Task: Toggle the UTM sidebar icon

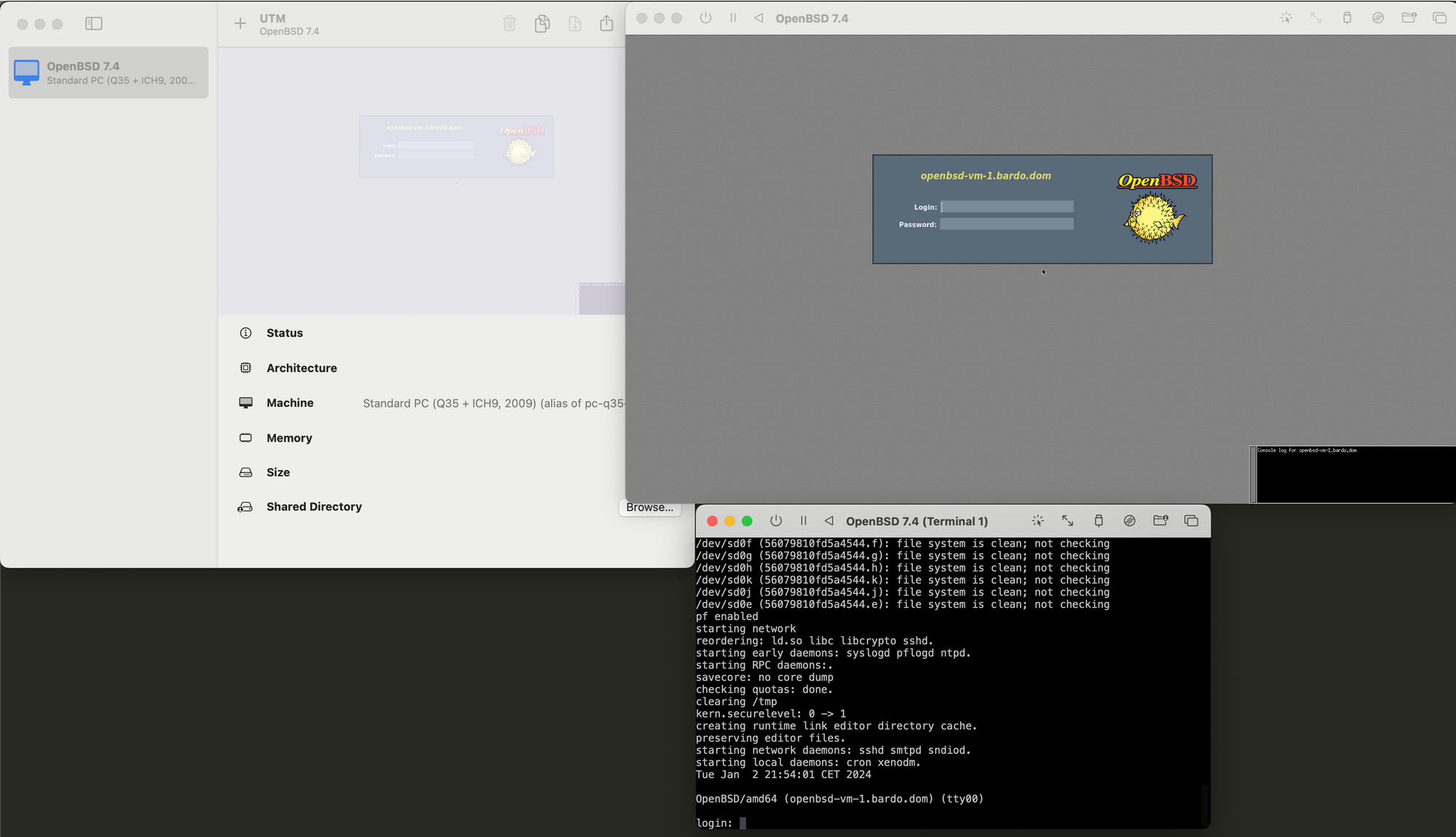Action: [x=94, y=23]
